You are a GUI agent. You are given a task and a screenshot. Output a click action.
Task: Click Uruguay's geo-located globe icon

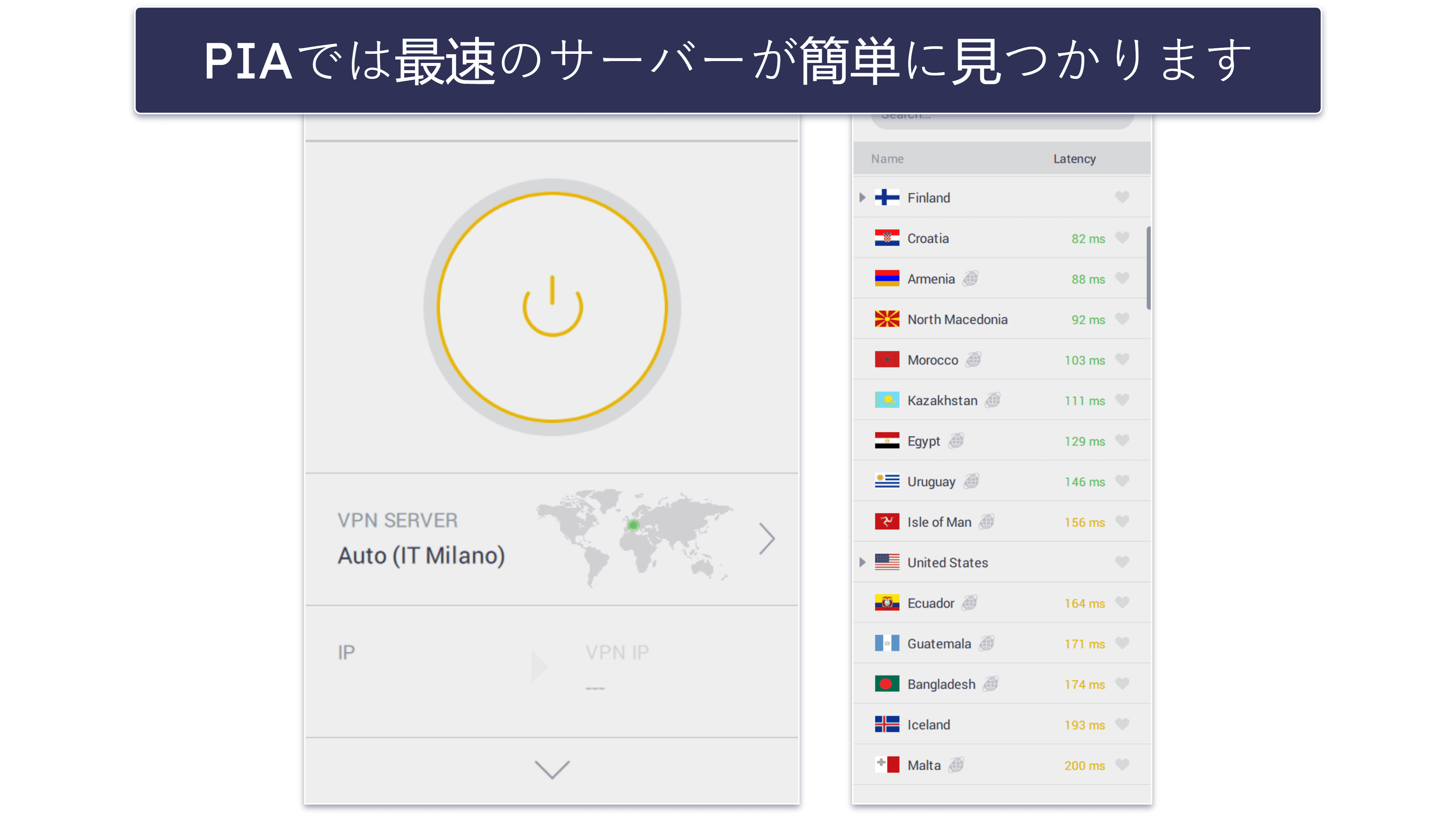point(971,481)
